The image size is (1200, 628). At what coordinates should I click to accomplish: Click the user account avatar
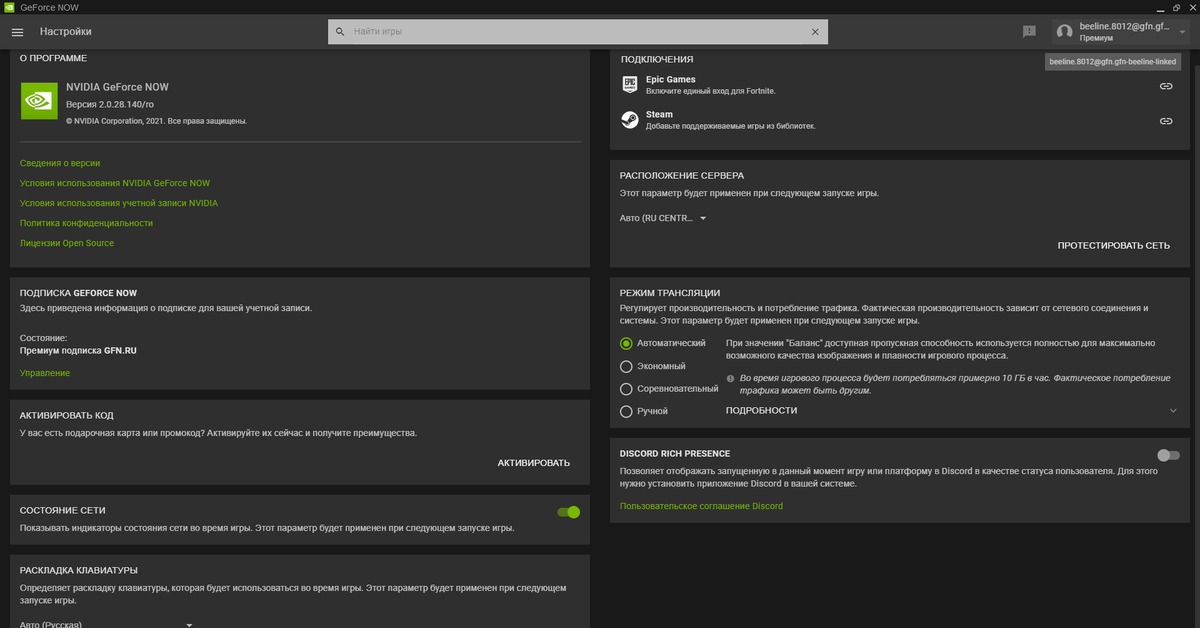click(1064, 32)
